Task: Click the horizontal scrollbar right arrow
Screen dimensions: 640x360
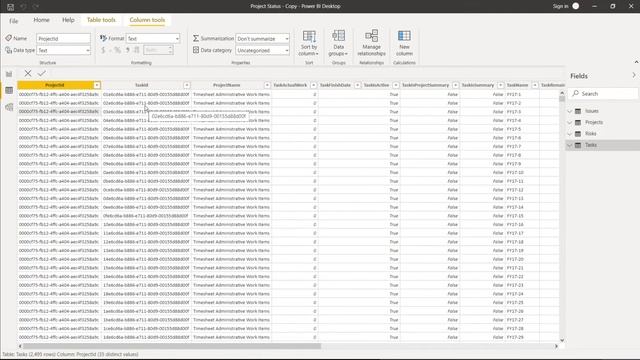Action: point(556,346)
